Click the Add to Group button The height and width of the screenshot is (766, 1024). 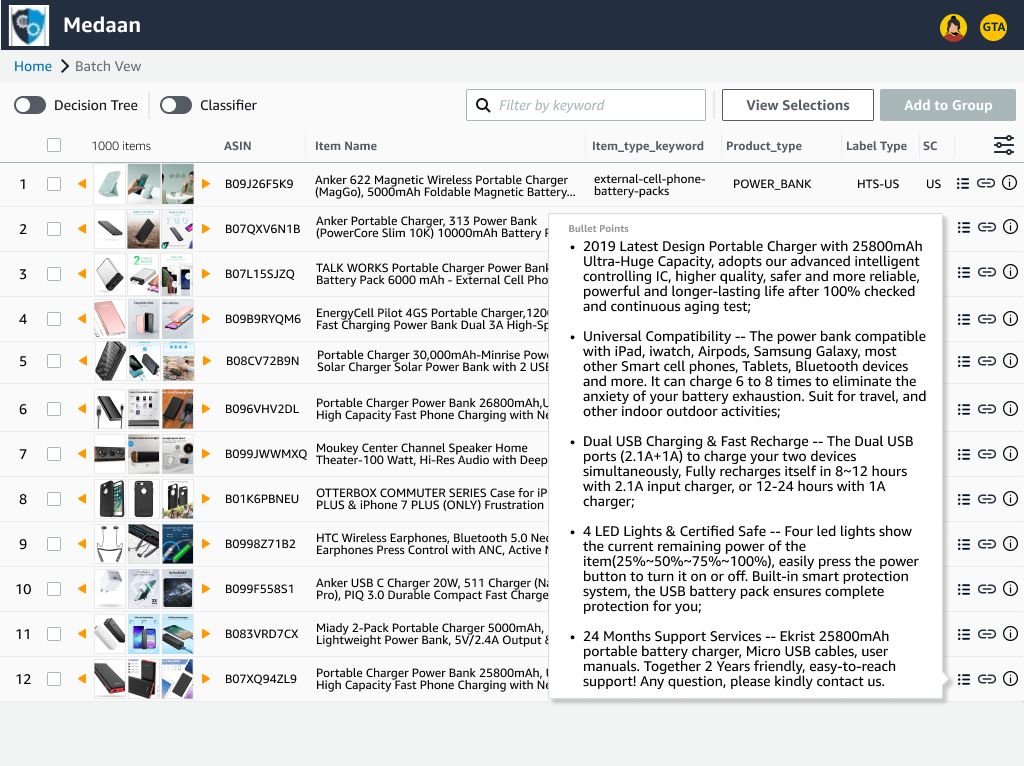[x=948, y=105]
